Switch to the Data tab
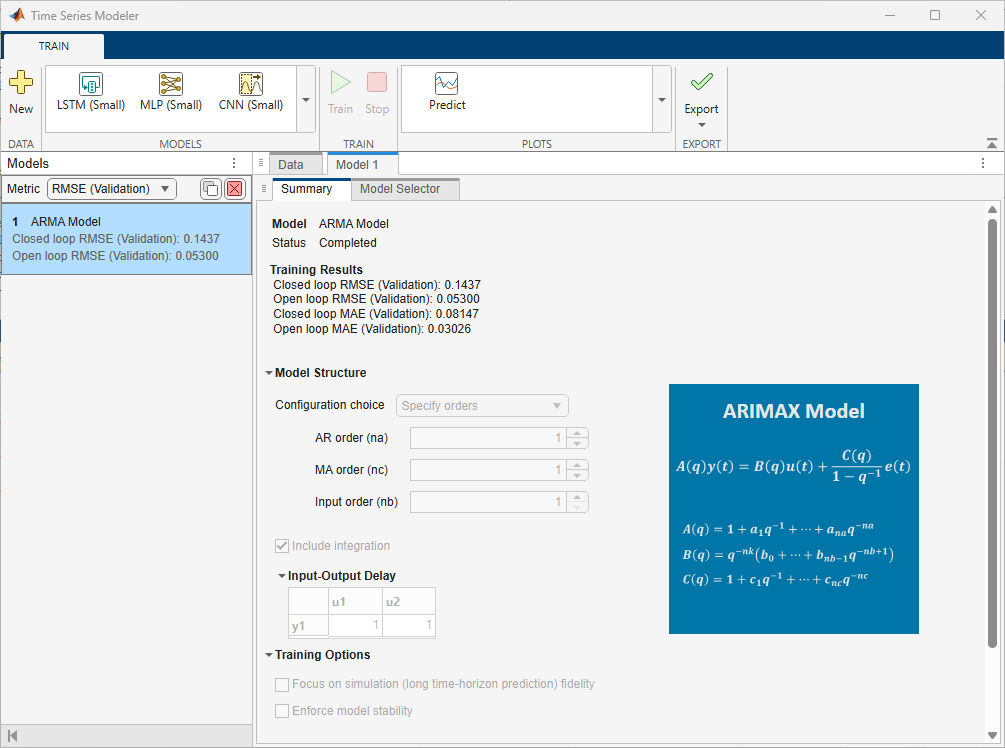 pos(291,164)
